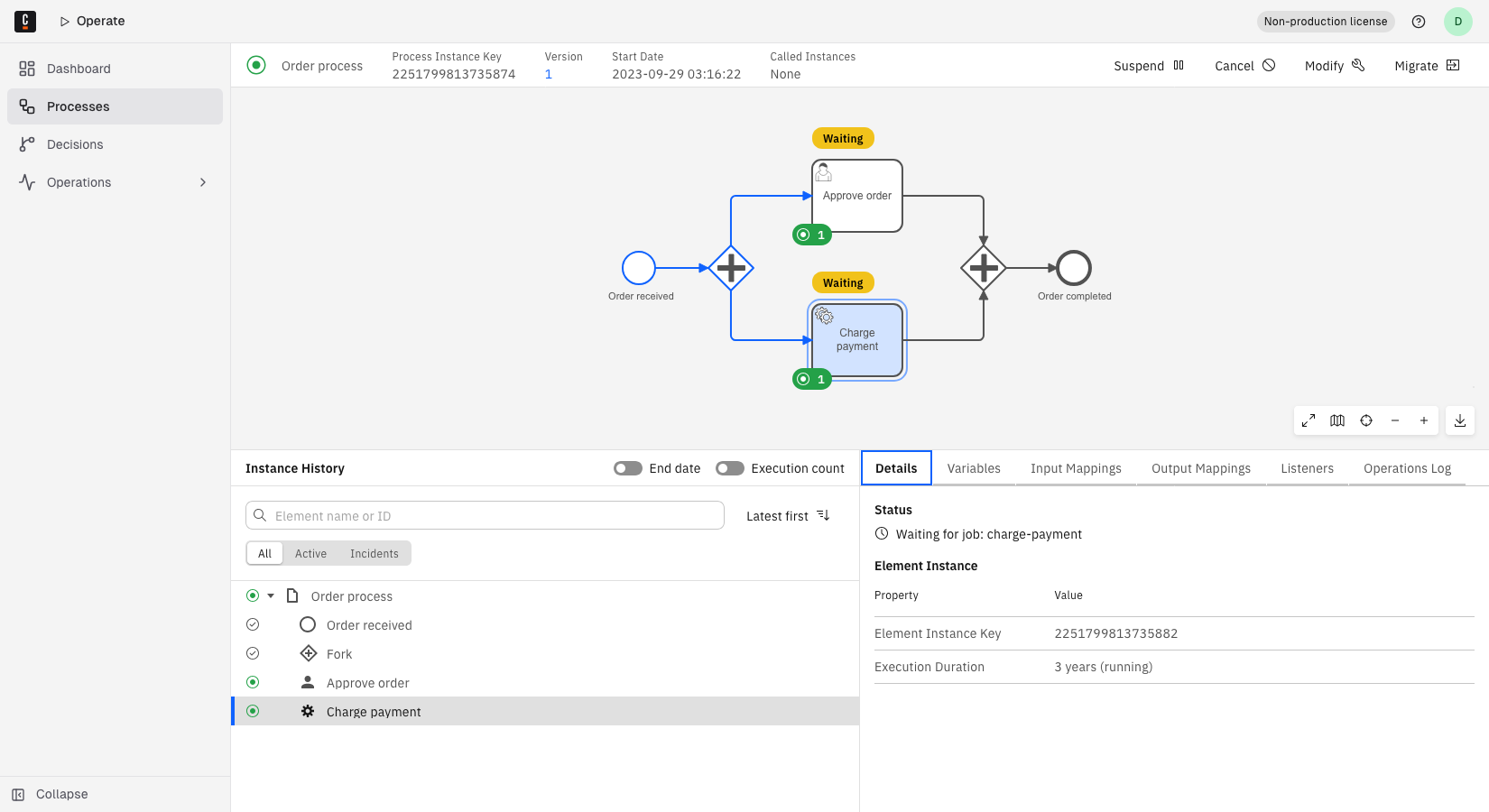Image resolution: width=1489 pixels, height=812 pixels.
Task: Change Latest first sort order
Action: 788,515
